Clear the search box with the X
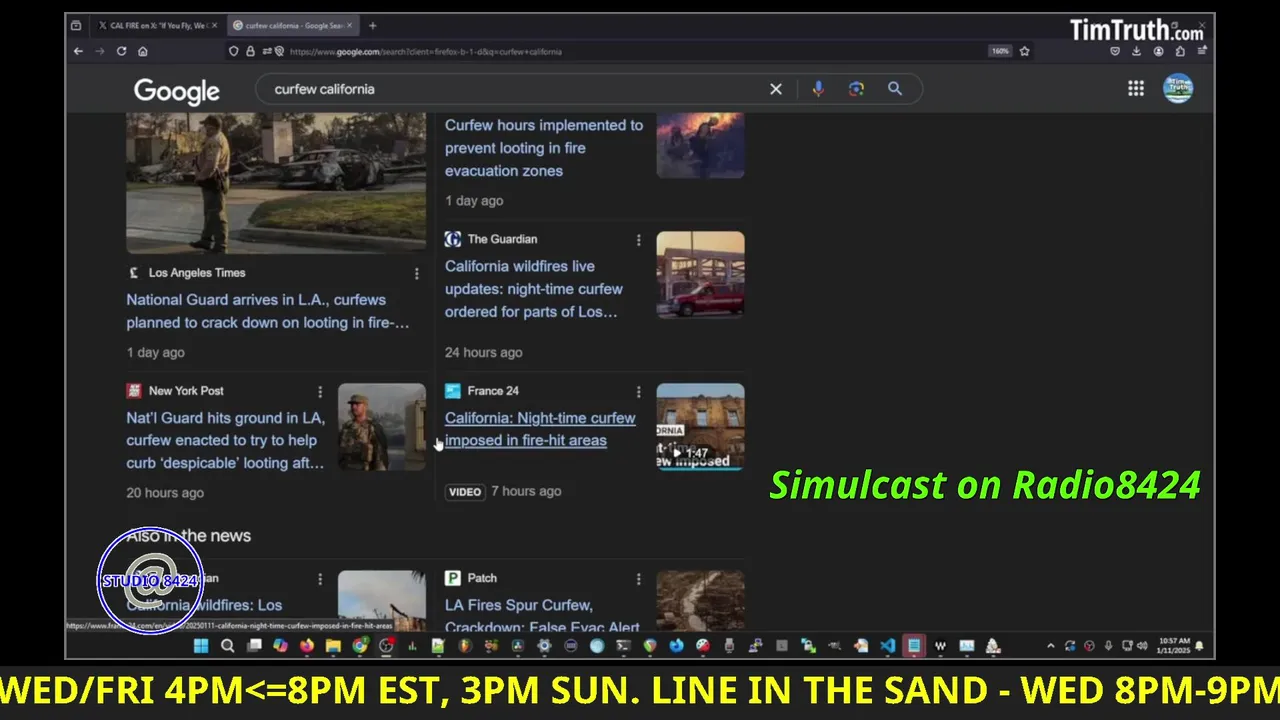The image size is (1280, 720). [776, 89]
